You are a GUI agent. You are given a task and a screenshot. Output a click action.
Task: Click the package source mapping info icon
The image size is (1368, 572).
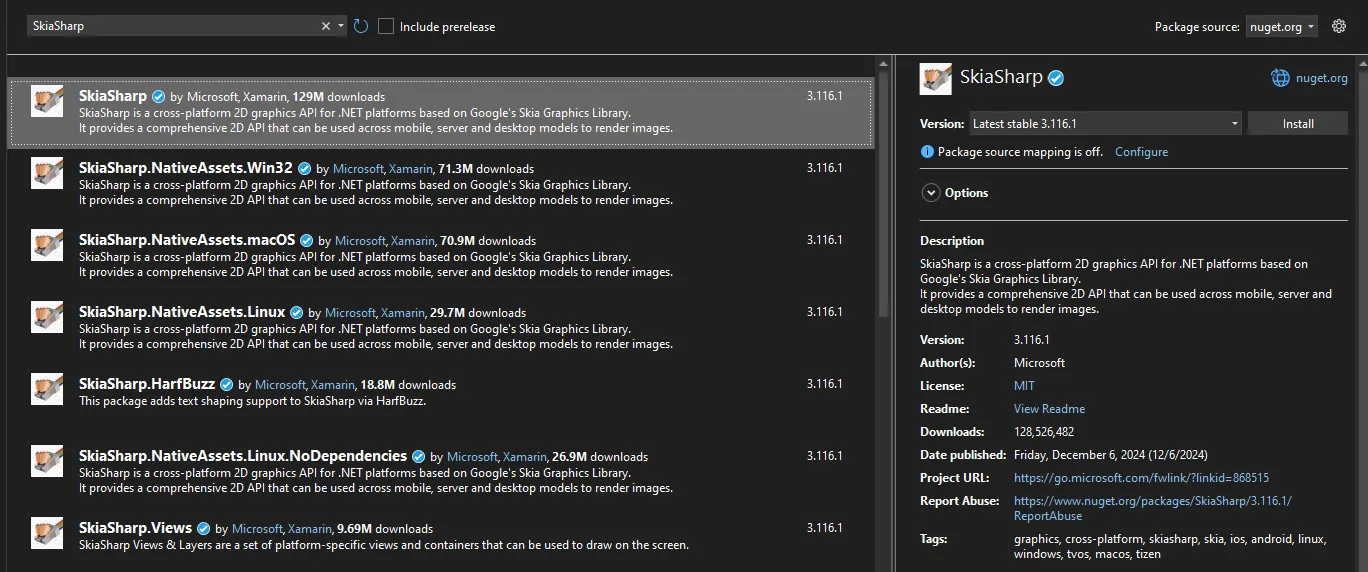[x=927, y=152]
